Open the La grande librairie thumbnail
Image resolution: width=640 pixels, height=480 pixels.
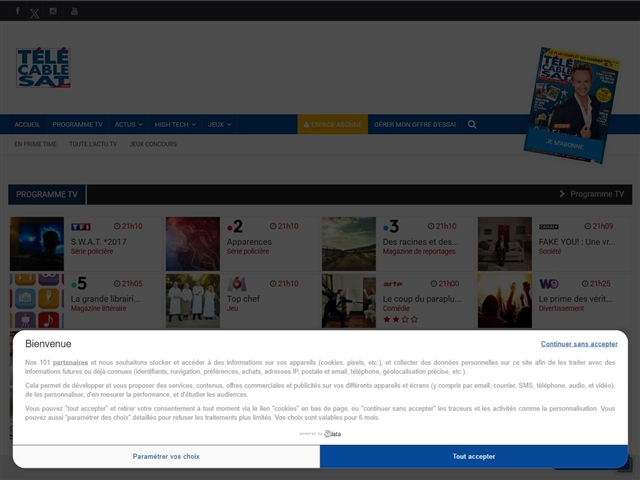click(37, 301)
